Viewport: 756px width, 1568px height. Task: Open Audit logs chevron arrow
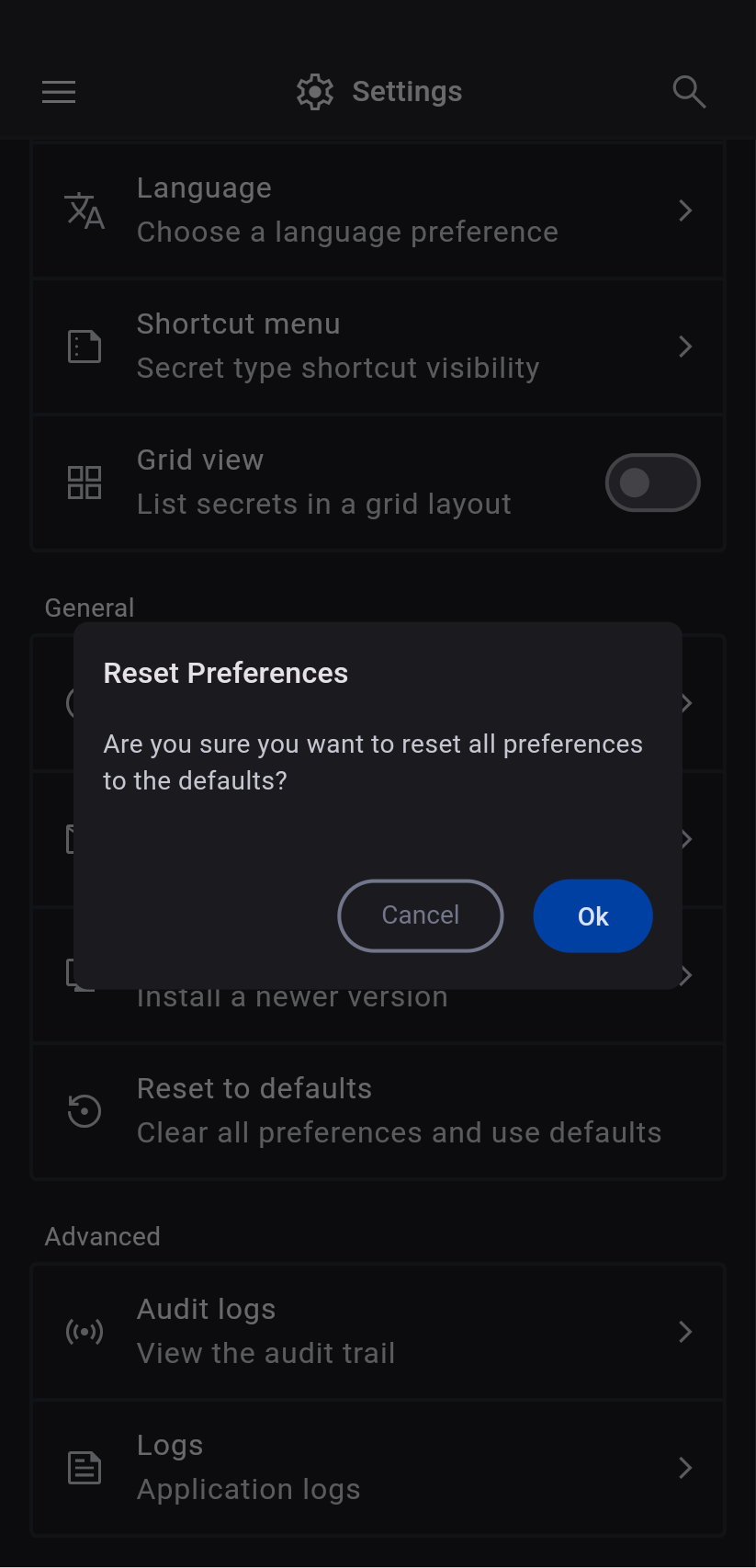point(685,1331)
